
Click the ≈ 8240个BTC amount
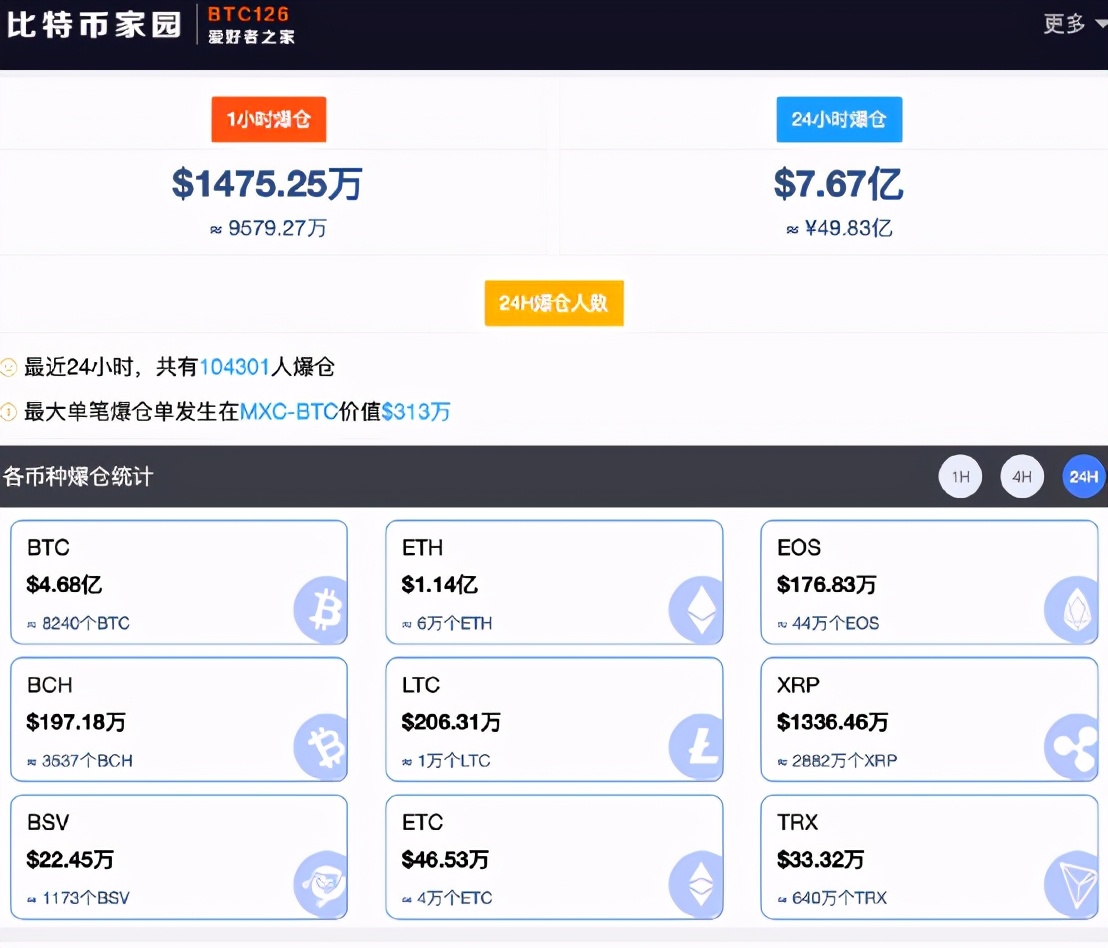click(78, 624)
